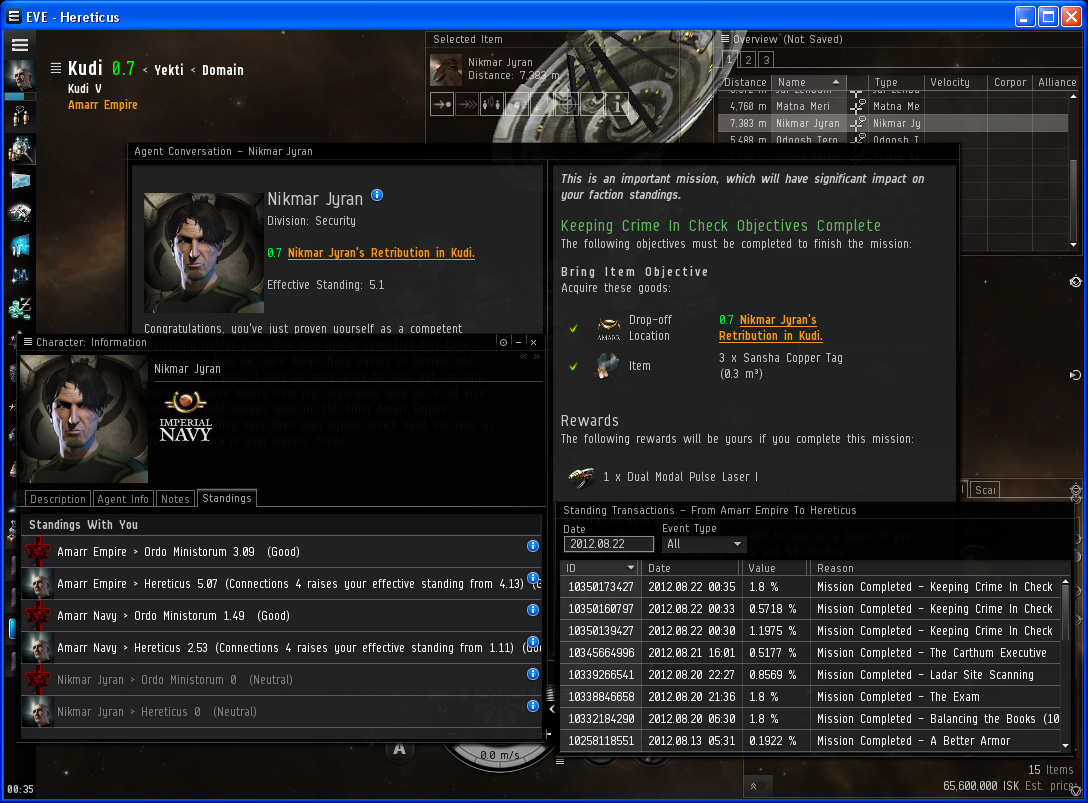
Task: Show info for Nikmar Jyran > Hereticus standing
Action: click(x=533, y=706)
